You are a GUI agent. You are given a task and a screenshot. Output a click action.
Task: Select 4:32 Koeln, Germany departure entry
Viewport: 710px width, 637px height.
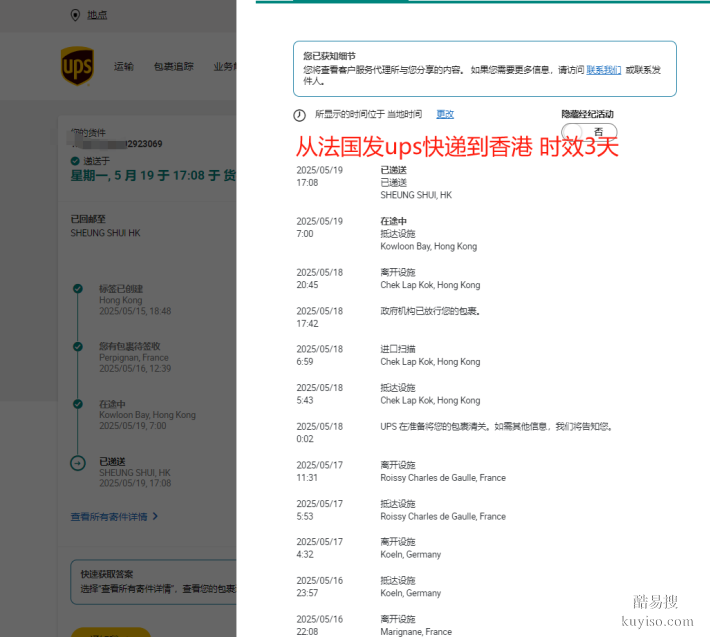click(x=369, y=548)
